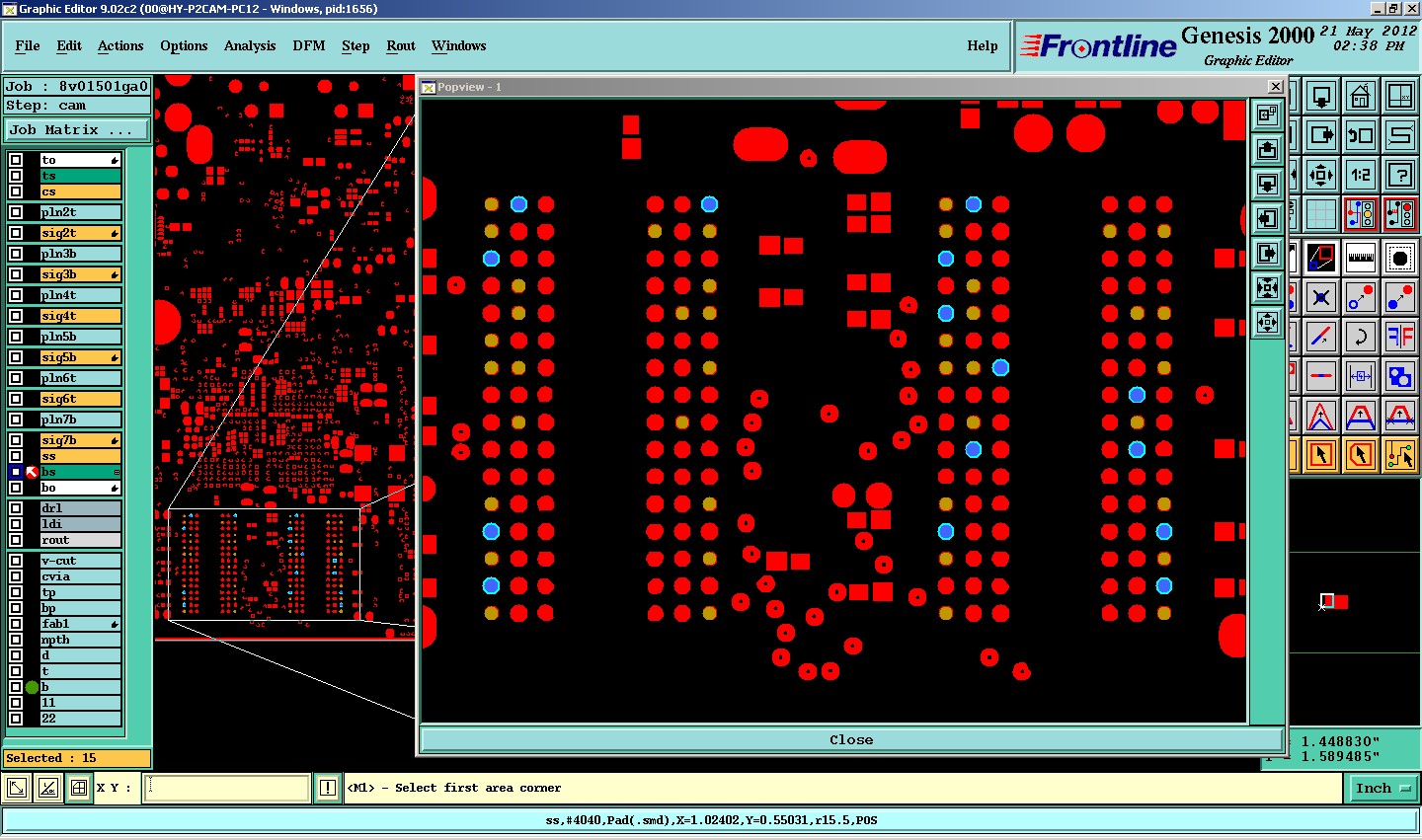Click the arrow-in-polygon select tool

coord(1361,455)
